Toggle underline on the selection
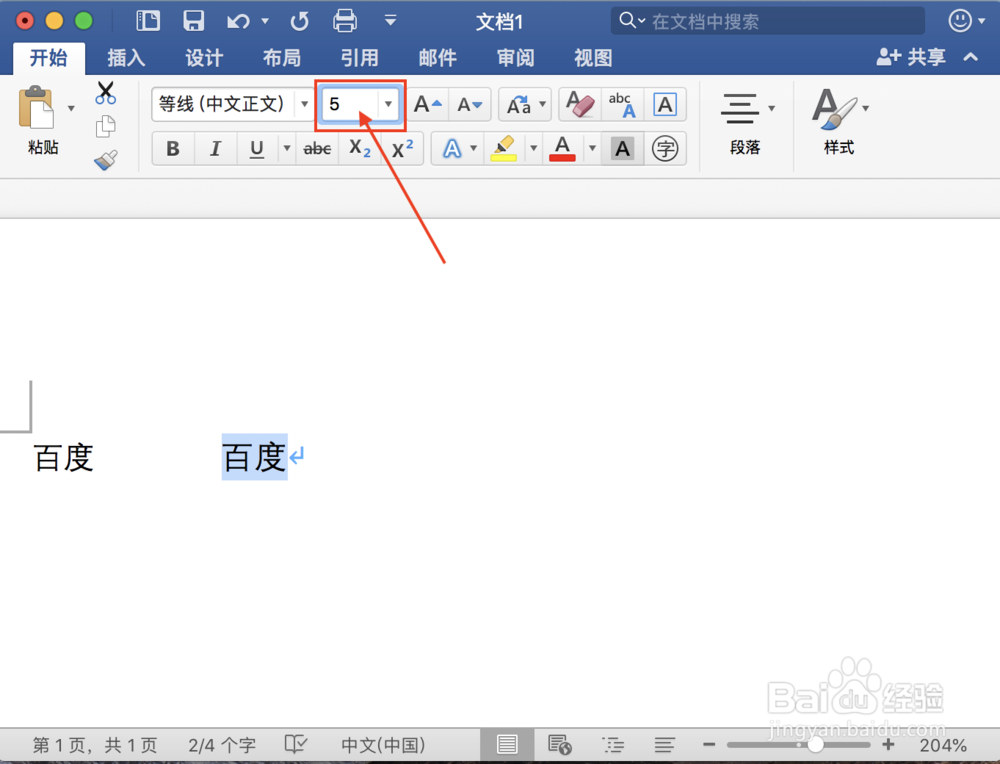The image size is (1000, 764). 258,148
